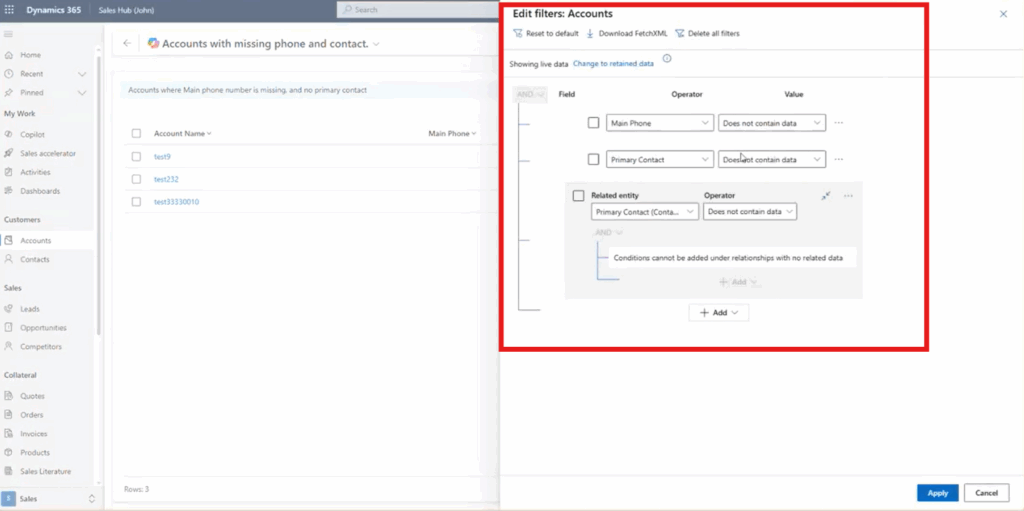Select the test9 account row checkbox
The width and height of the screenshot is (1024, 511).
136,156
